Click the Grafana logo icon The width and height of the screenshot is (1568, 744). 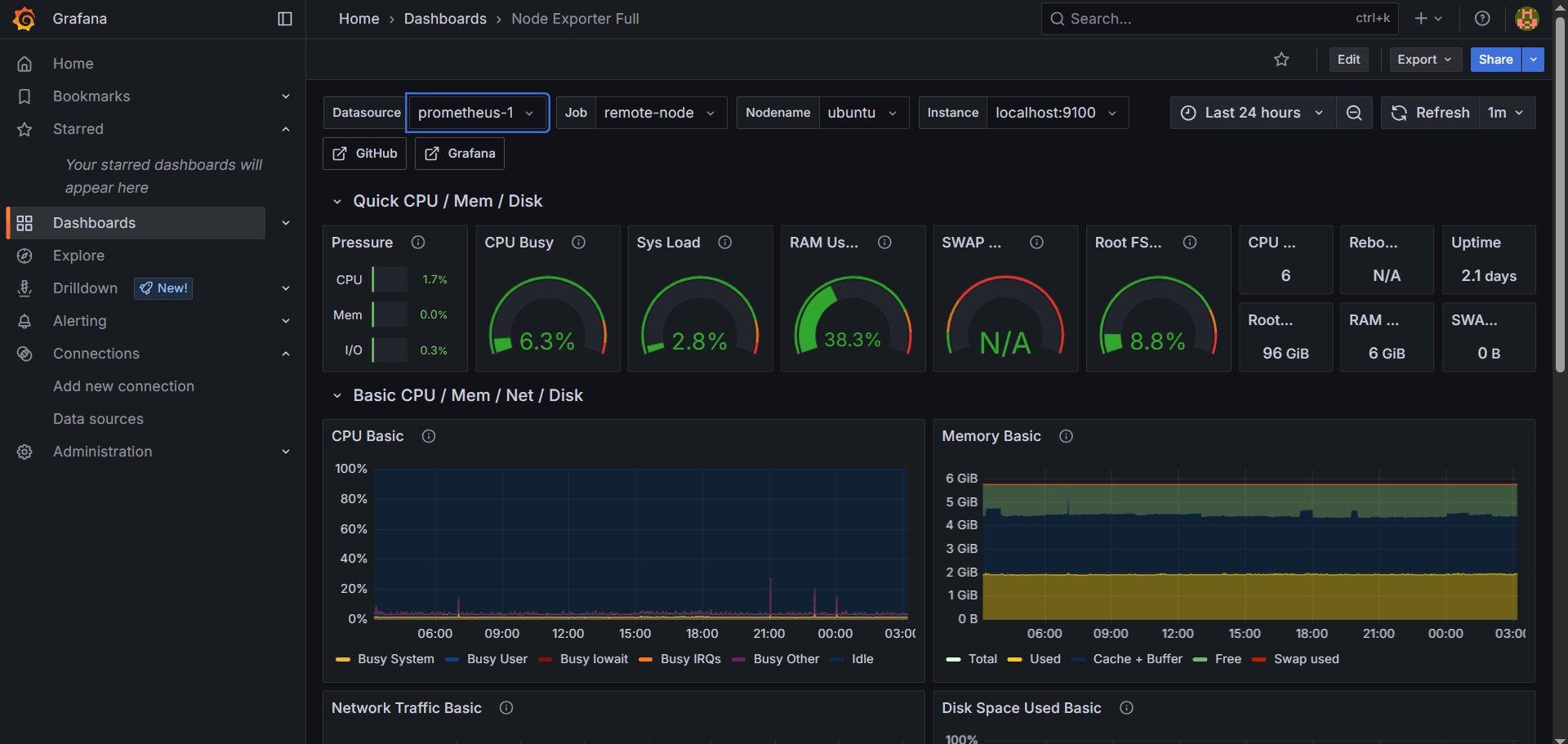pyautogui.click(x=24, y=19)
